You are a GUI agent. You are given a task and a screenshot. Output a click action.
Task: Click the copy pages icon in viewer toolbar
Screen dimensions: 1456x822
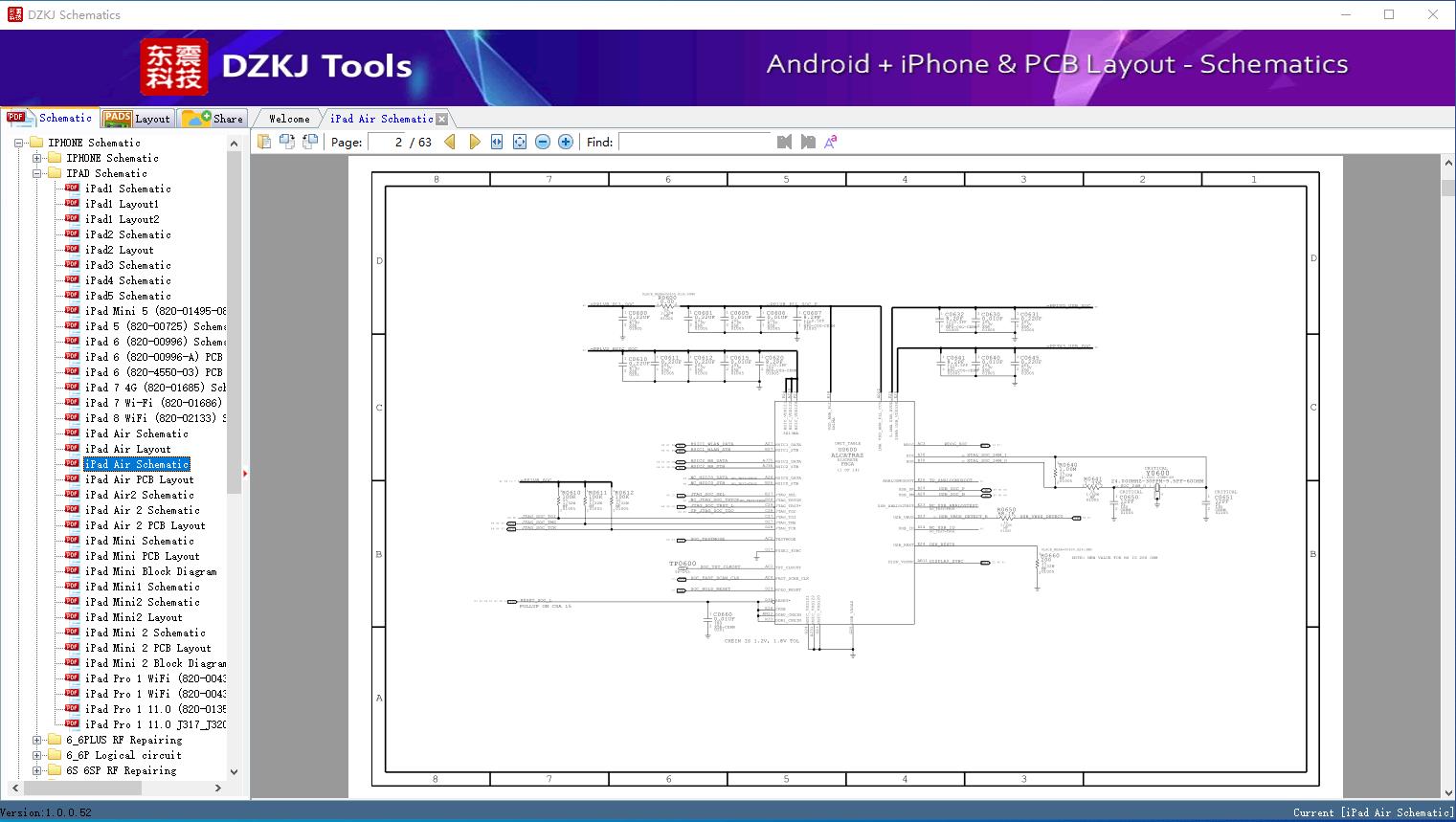[x=264, y=142]
